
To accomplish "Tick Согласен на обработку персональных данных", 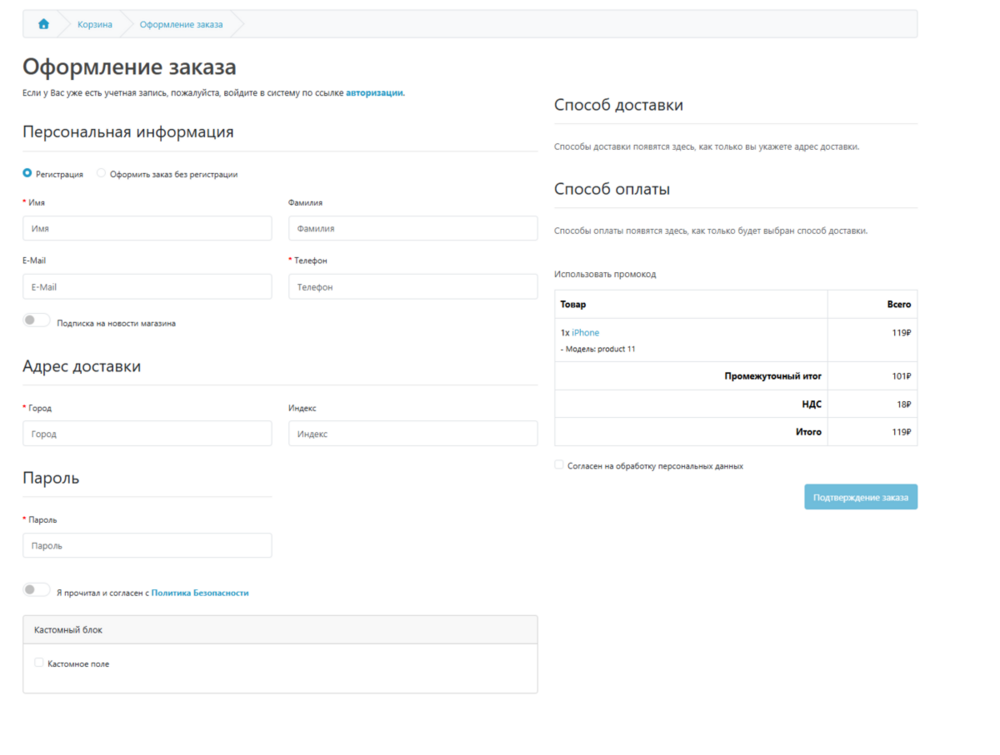I will (559, 465).
